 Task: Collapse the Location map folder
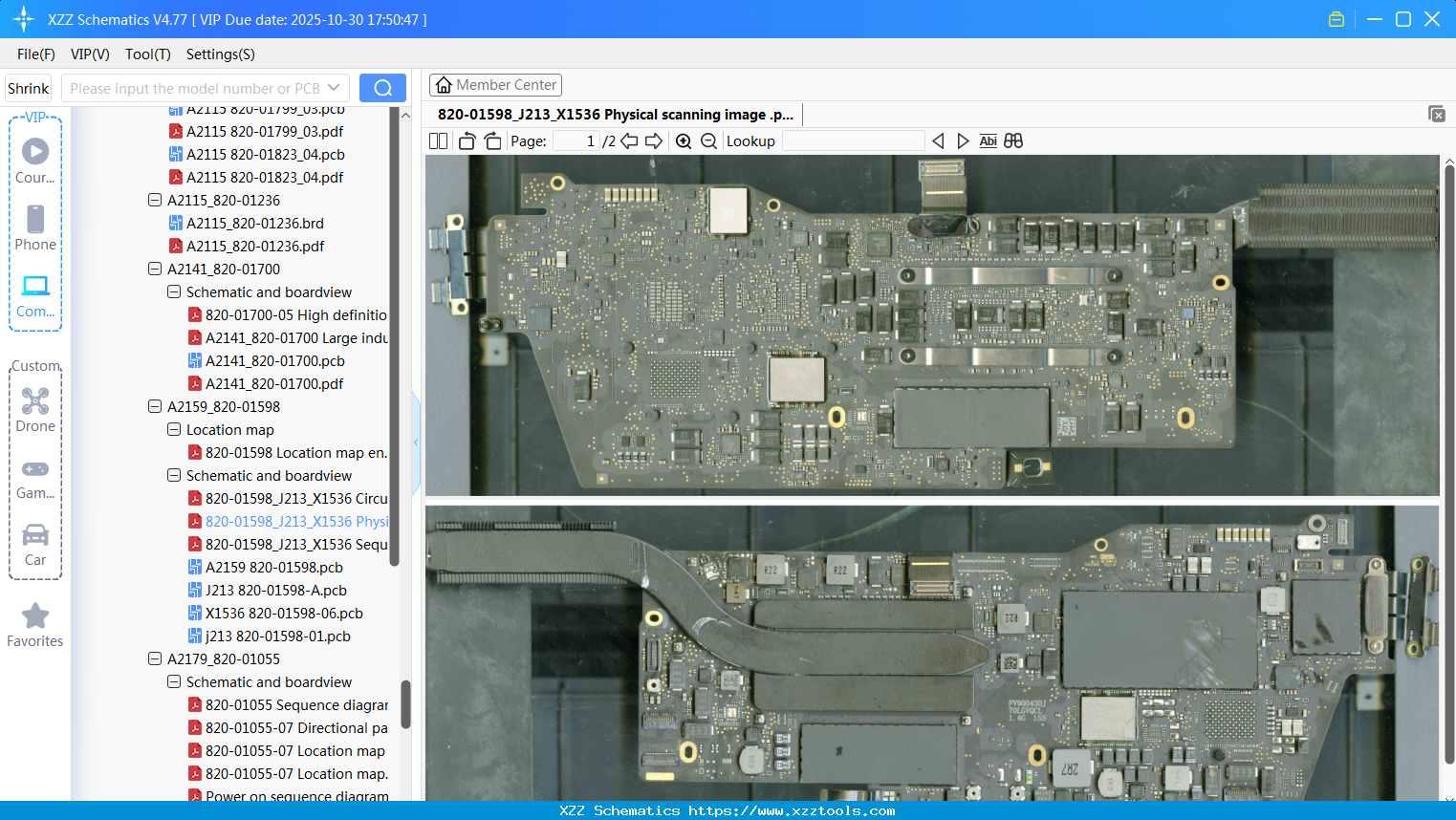click(174, 429)
